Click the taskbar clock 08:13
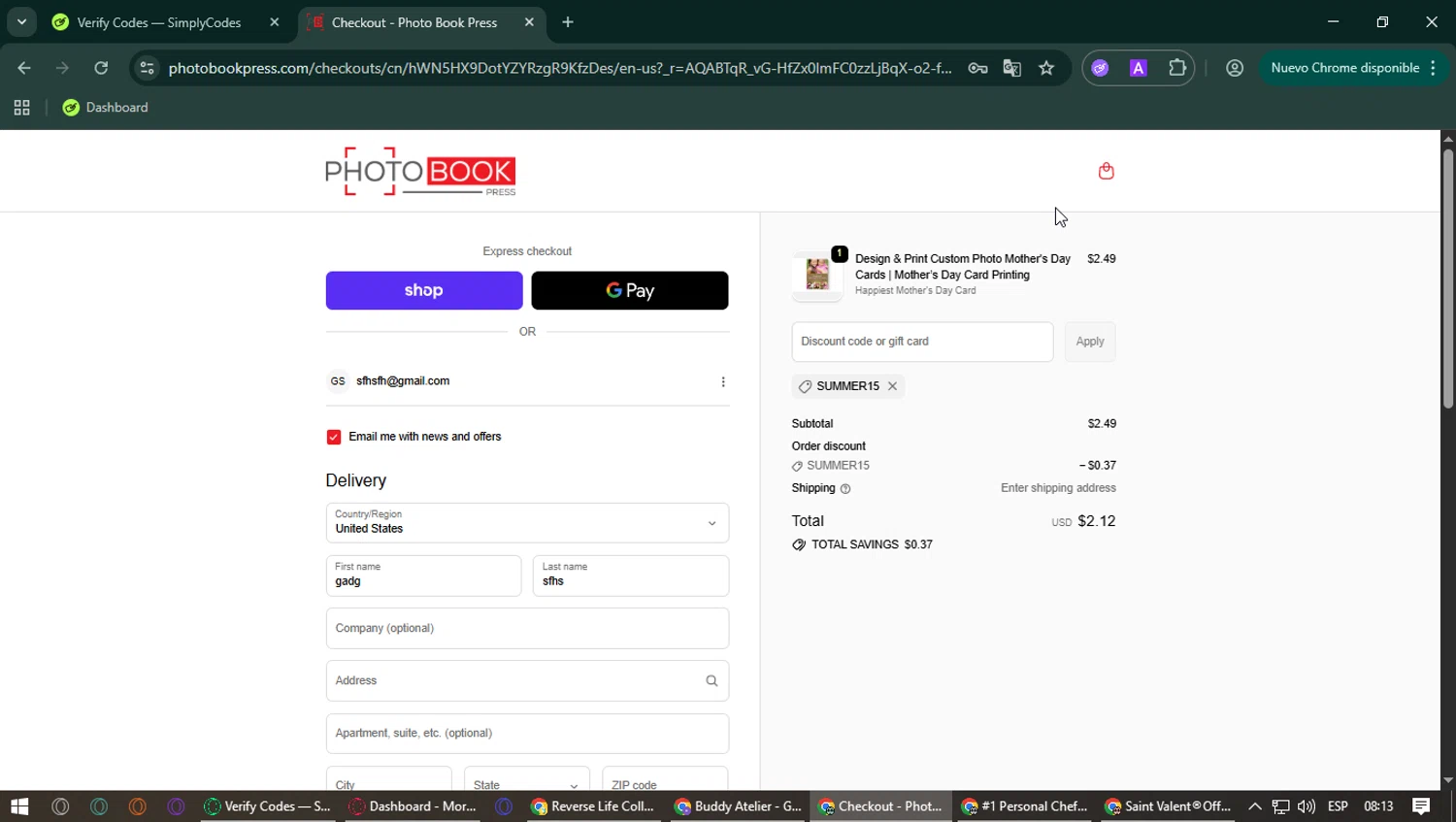 pos(1378,806)
